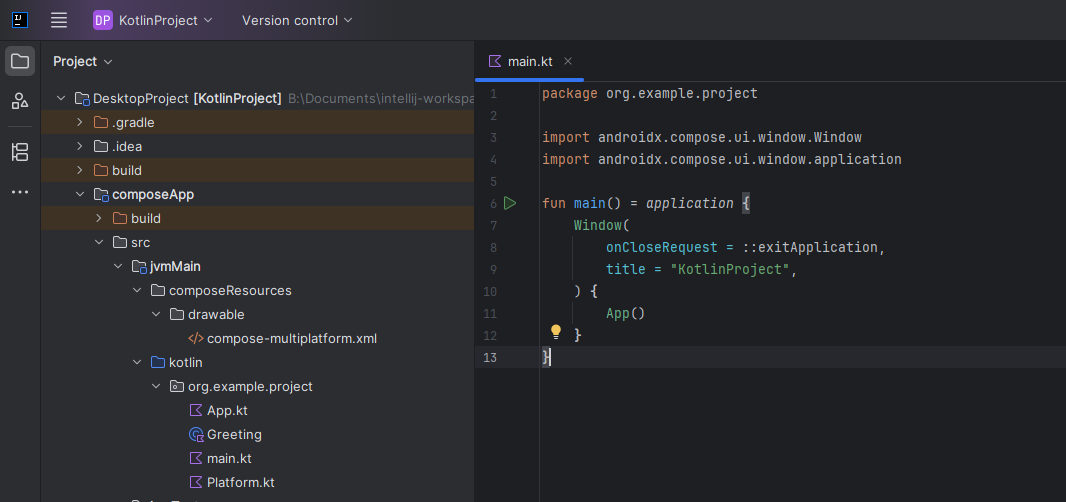Viewport: 1066px width, 502px height.
Task: Select Platform.kt in the project tree
Action: (x=241, y=482)
